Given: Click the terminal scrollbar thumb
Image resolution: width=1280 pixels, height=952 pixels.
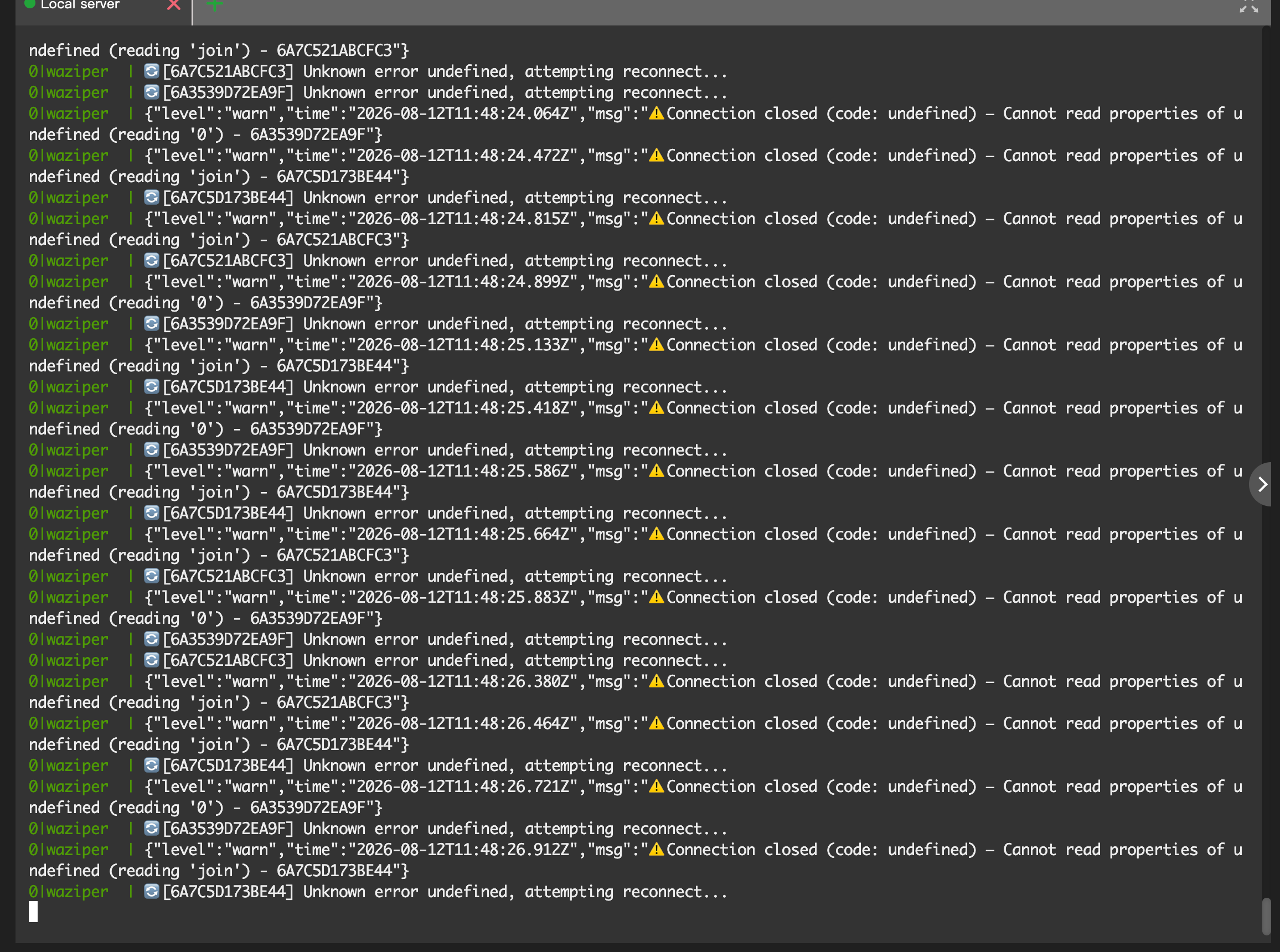Looking at the screenshot, I should [1266, 915].
